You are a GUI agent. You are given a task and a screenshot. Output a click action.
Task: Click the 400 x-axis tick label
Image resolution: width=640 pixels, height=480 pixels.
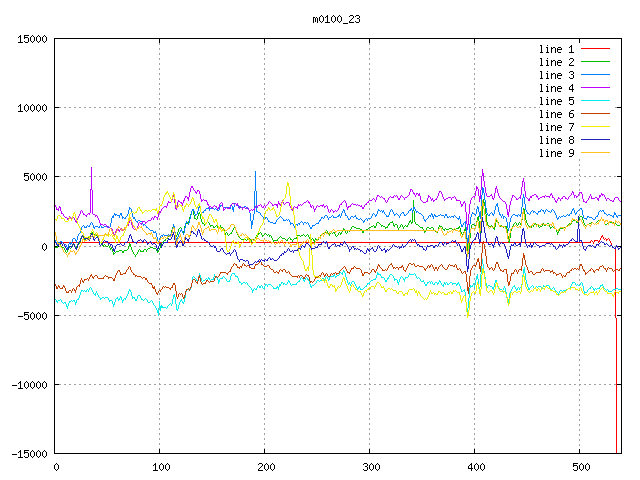click(x=475, y=467)
